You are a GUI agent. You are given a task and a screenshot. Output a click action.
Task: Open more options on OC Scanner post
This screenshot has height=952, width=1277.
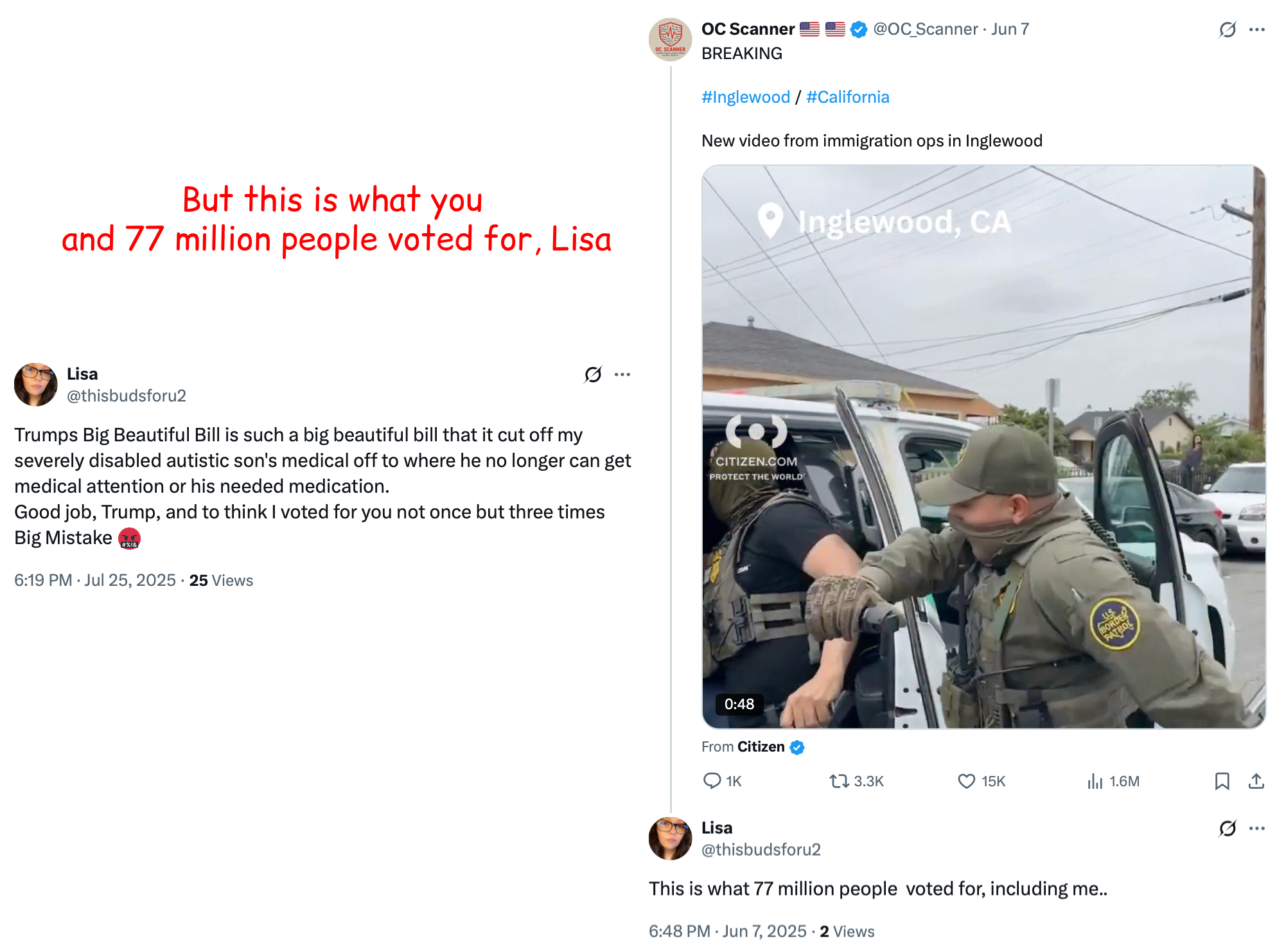click(x=1257, y=30)
